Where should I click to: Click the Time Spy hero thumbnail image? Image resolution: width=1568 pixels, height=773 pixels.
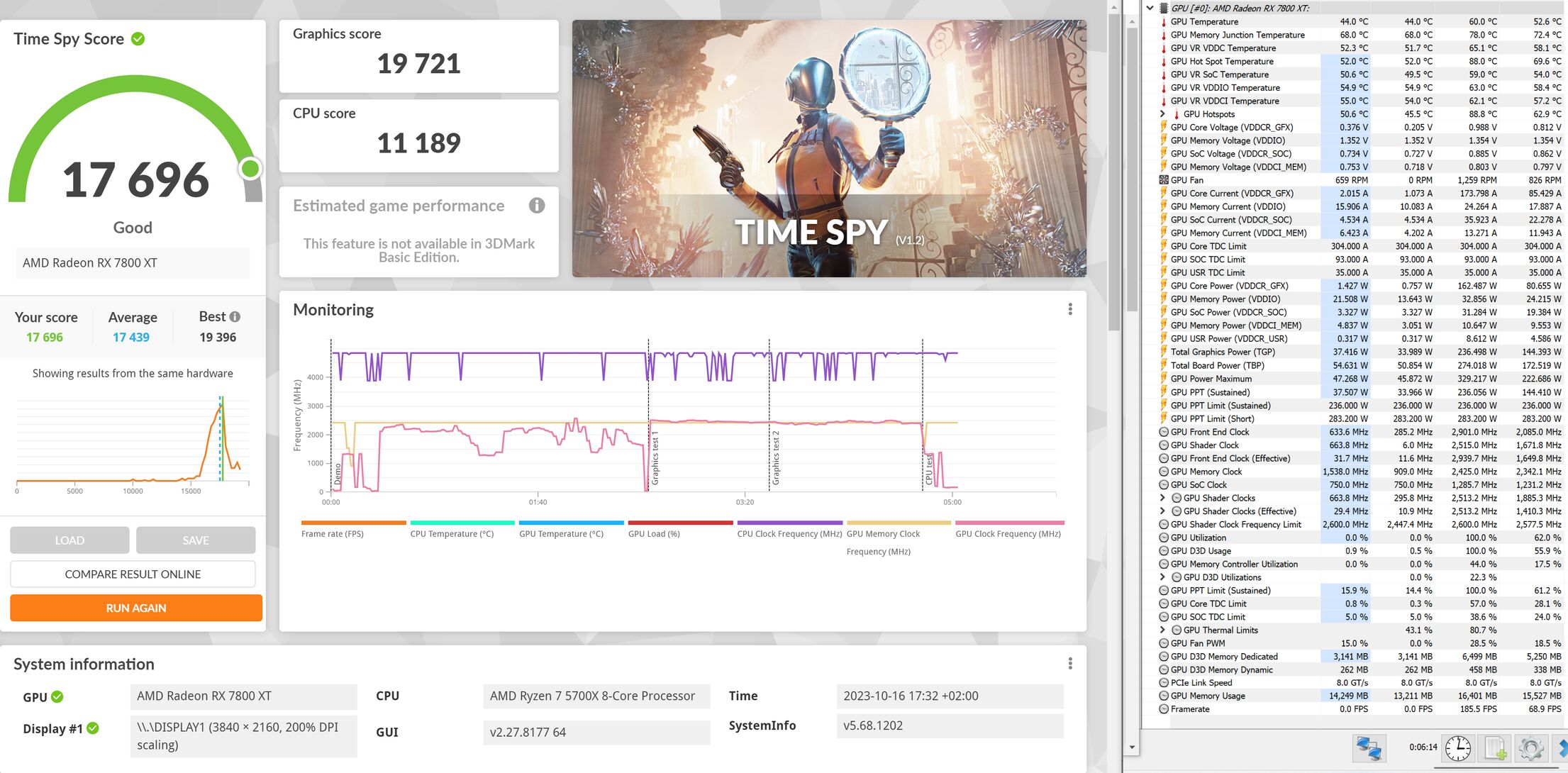click(x=829, y=148)
